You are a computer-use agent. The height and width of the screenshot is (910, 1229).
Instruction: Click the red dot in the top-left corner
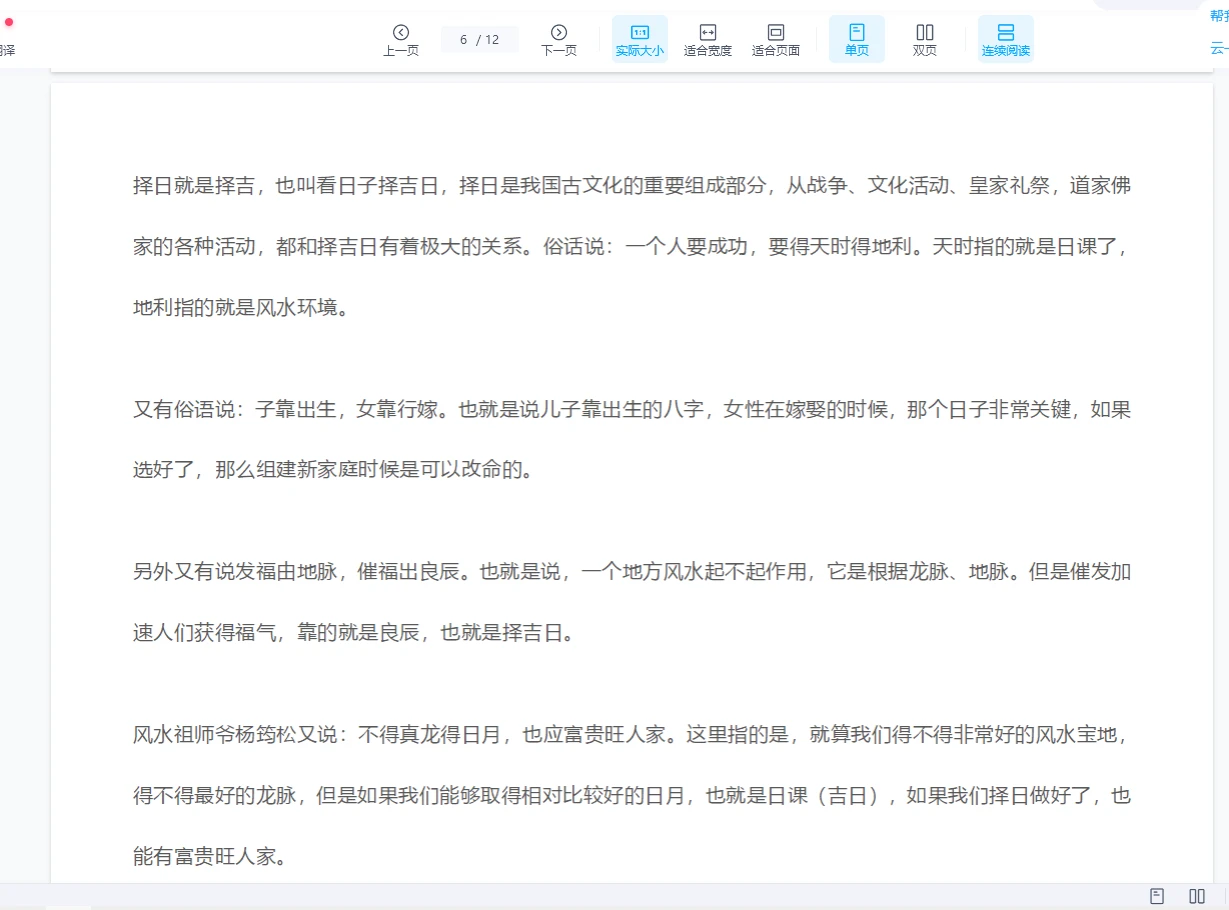[9, 20]
